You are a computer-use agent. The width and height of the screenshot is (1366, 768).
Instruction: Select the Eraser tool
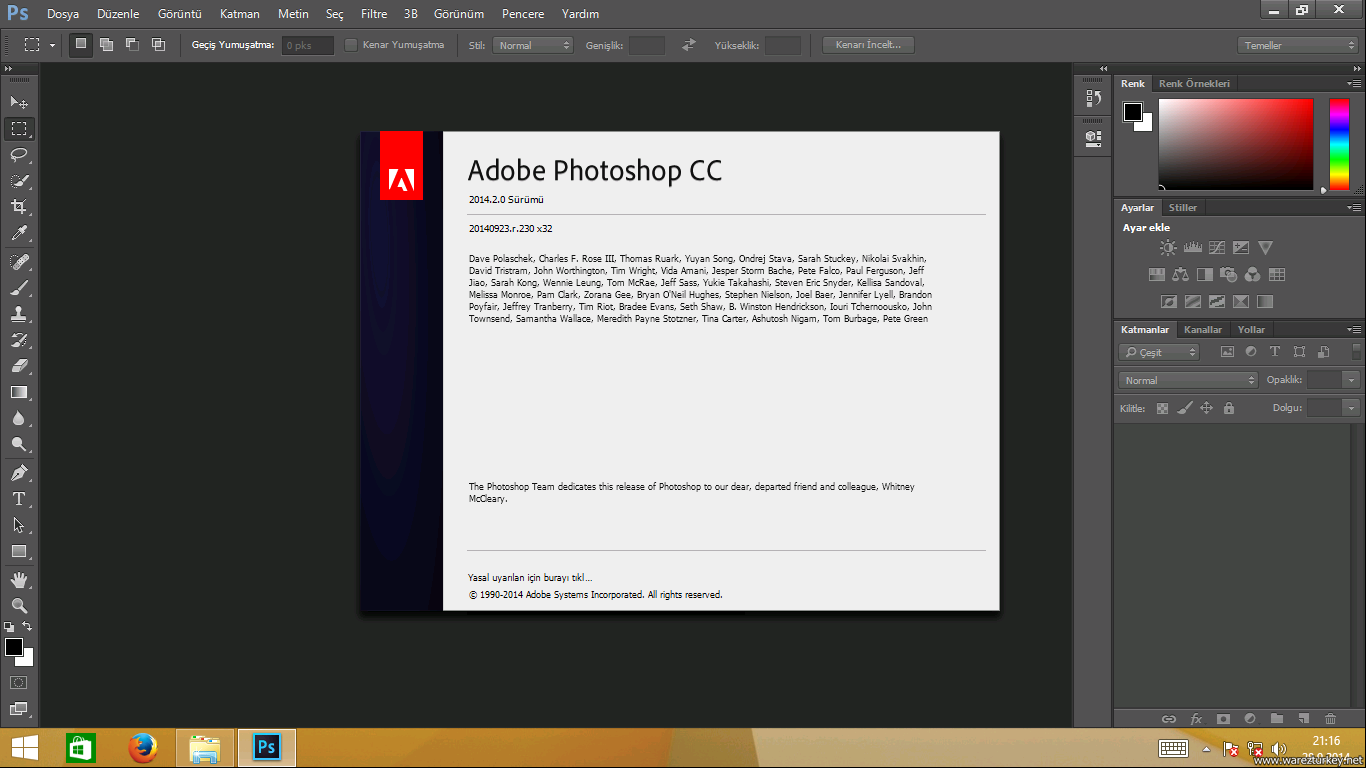pos(19,366)
